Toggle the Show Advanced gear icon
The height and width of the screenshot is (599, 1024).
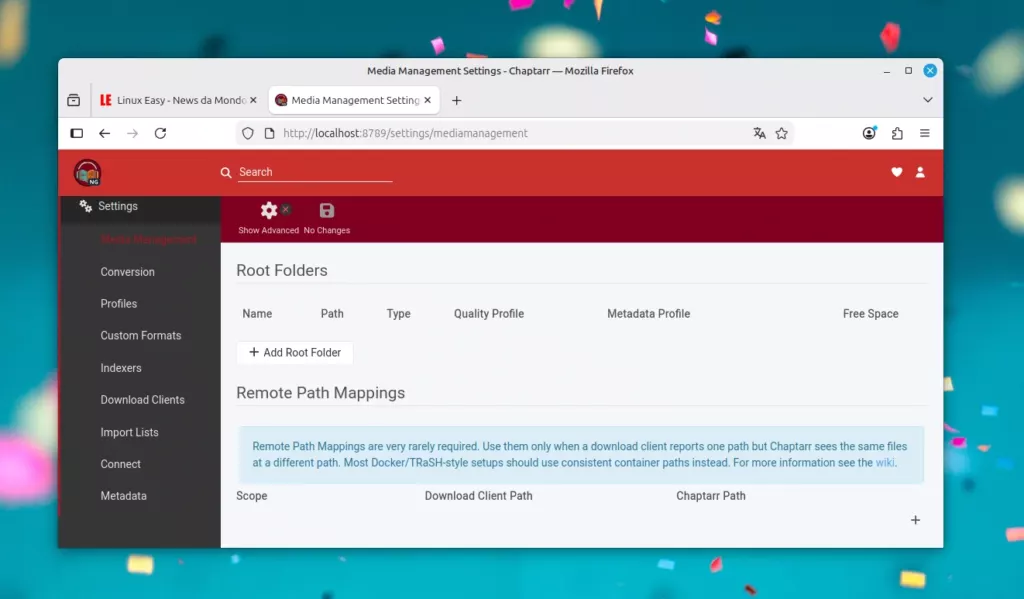point(268,210)
